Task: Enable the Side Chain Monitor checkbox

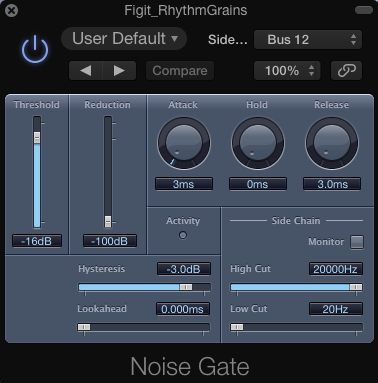Action: (x=357, y=242)
